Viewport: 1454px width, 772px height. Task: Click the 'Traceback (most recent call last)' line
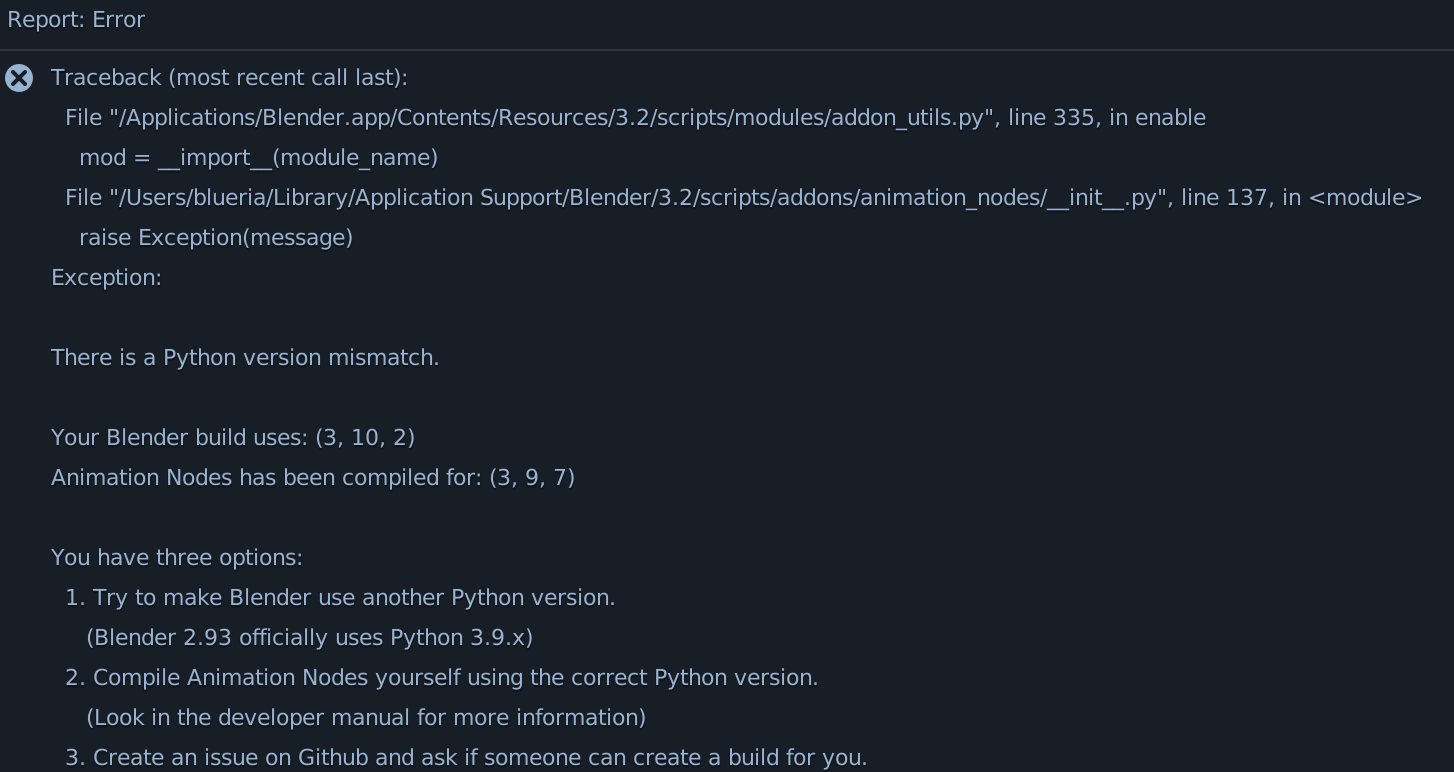pyautogui.click(x=229, y=78)
